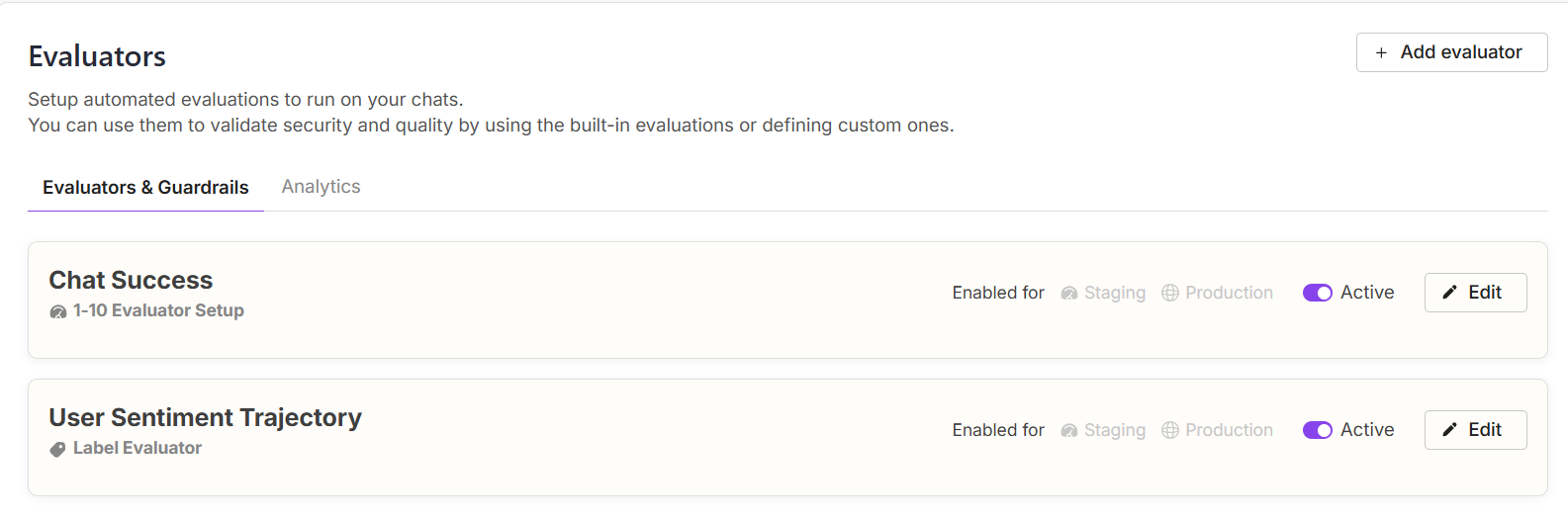Switch to the Analytics tab
The width and height of the screenshot is (1568, 520).
321,187
